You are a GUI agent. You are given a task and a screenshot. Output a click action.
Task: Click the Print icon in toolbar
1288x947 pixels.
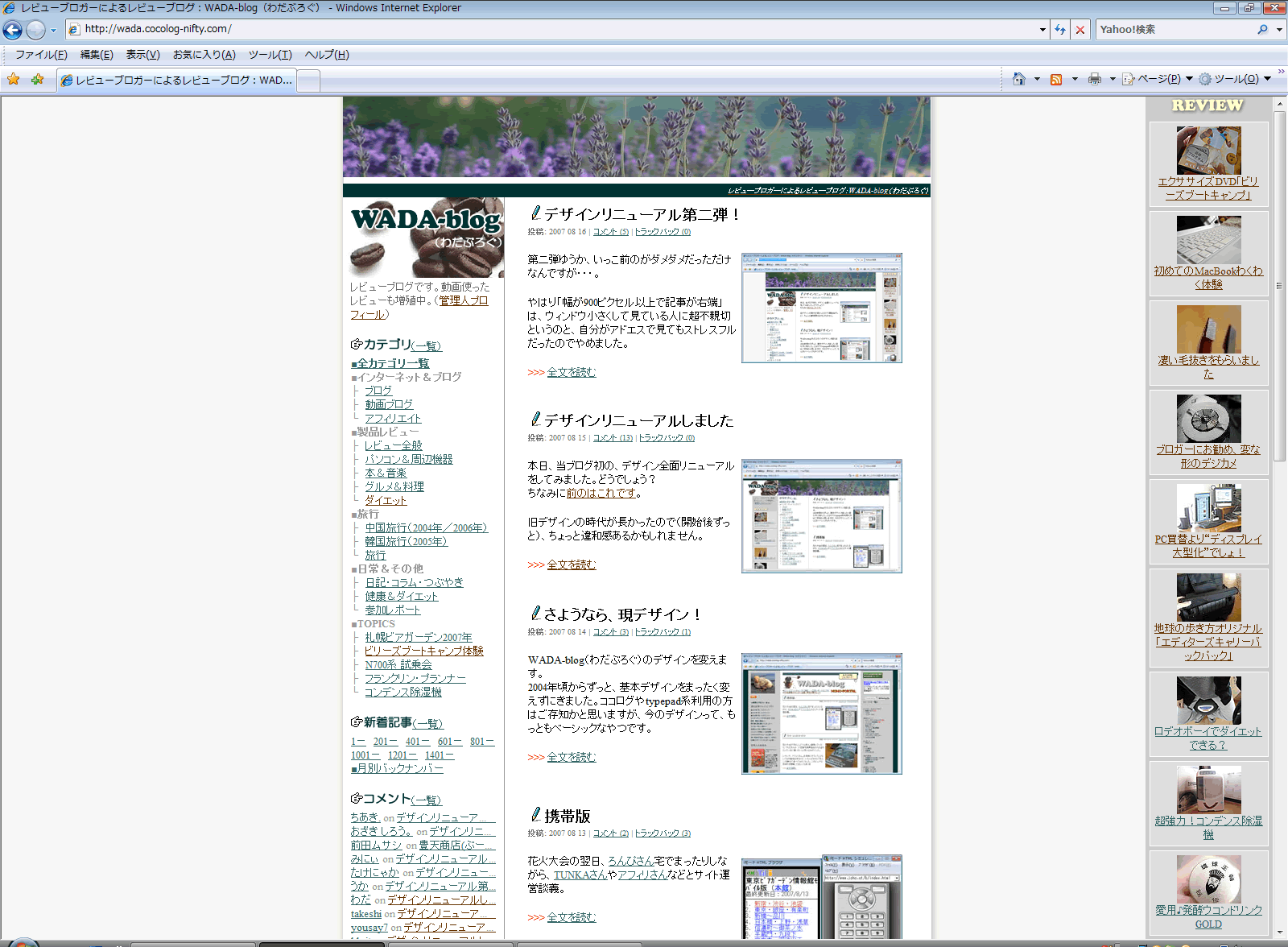point(1095,79)
